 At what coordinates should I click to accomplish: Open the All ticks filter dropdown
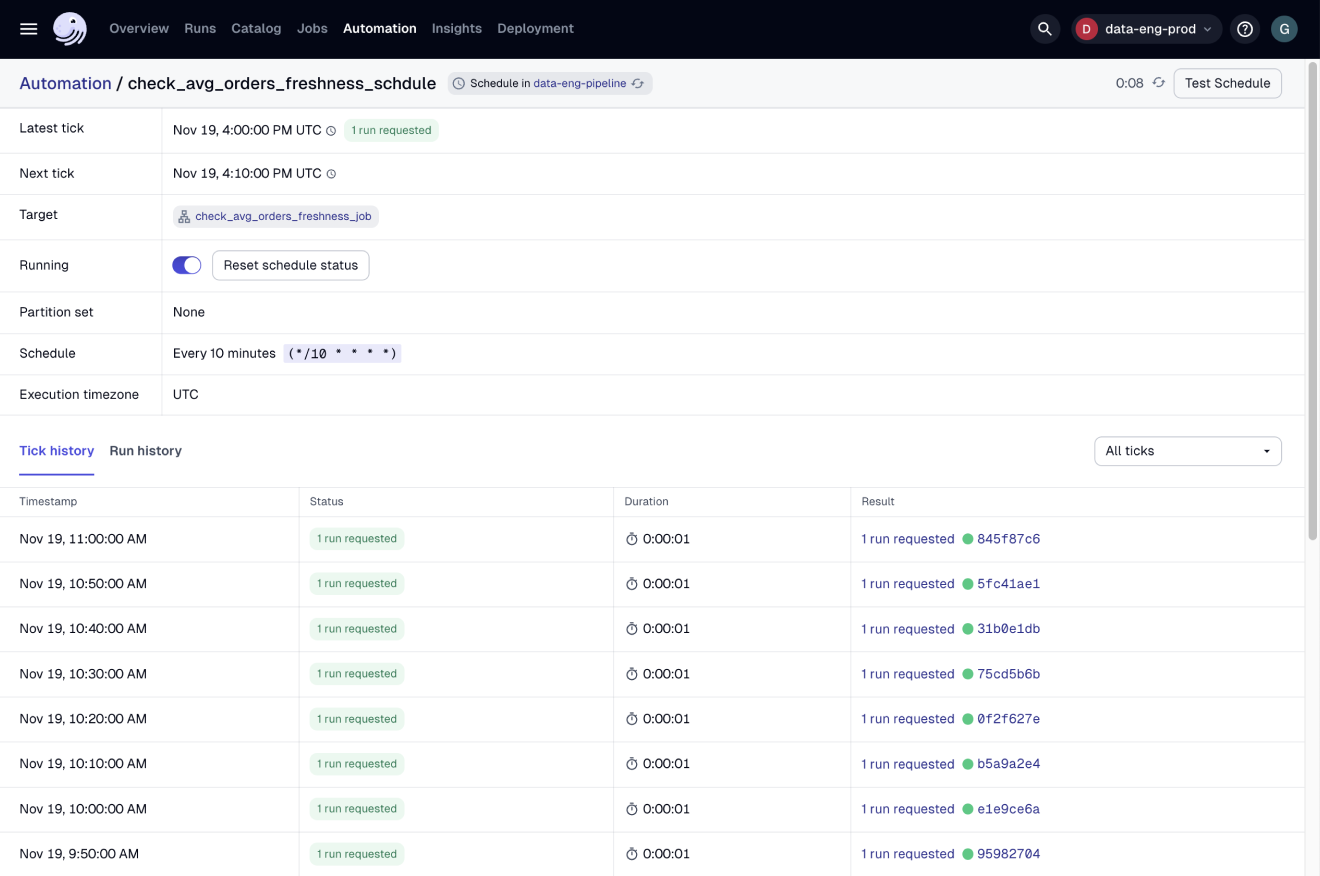coord(1187,451)
